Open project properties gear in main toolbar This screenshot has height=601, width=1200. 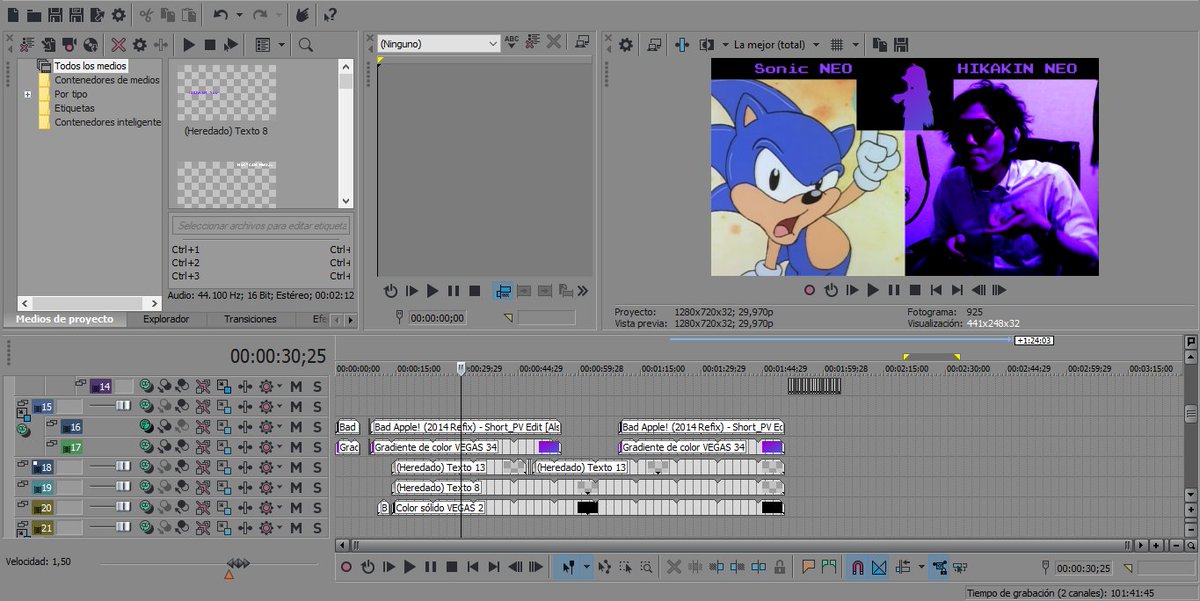pyautogui.click(x=119, y=15)
